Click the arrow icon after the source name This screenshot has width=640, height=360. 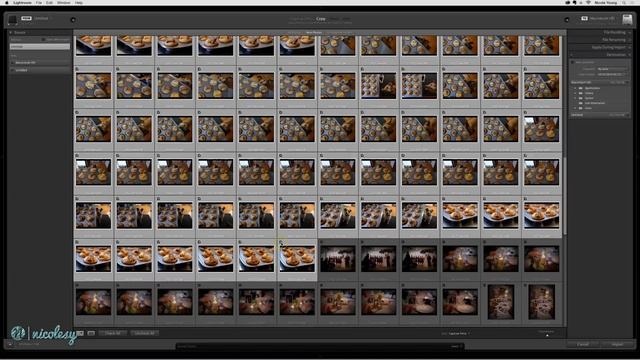tap(73, 20)
